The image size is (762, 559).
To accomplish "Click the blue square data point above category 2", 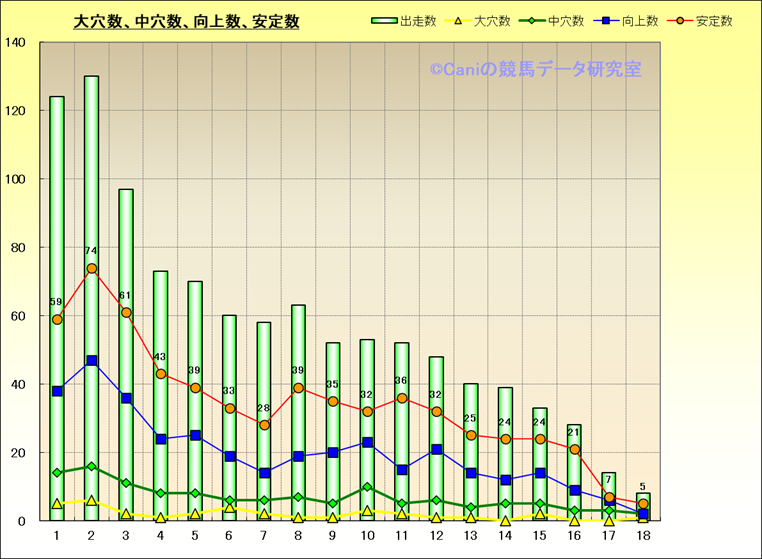I will click(x=92, y=360).
